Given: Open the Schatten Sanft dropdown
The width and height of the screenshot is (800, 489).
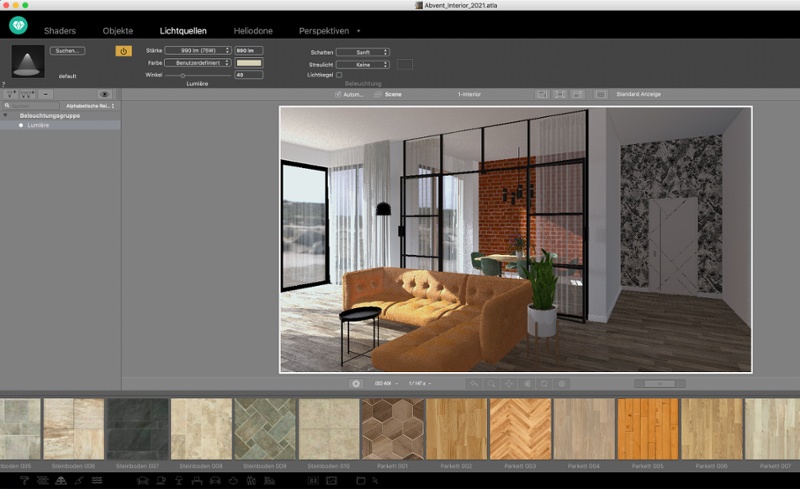Looking at the screenshot, I should [363, 52].
